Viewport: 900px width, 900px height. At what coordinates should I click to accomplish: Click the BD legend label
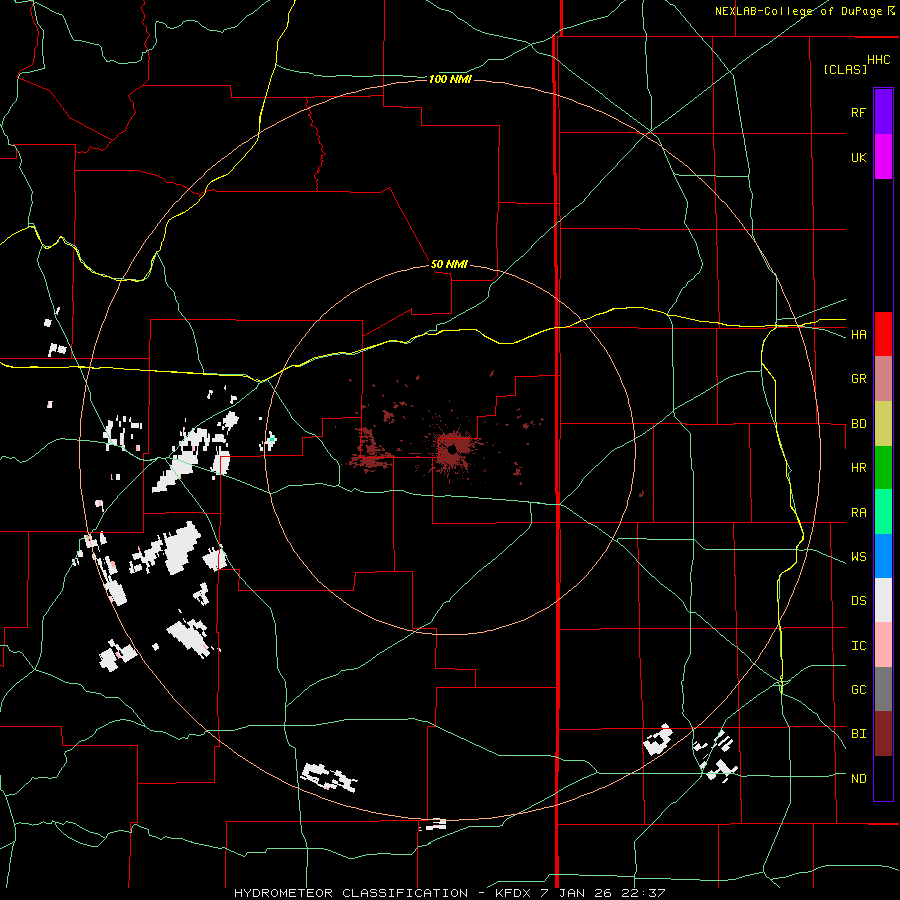click(858, 424)
